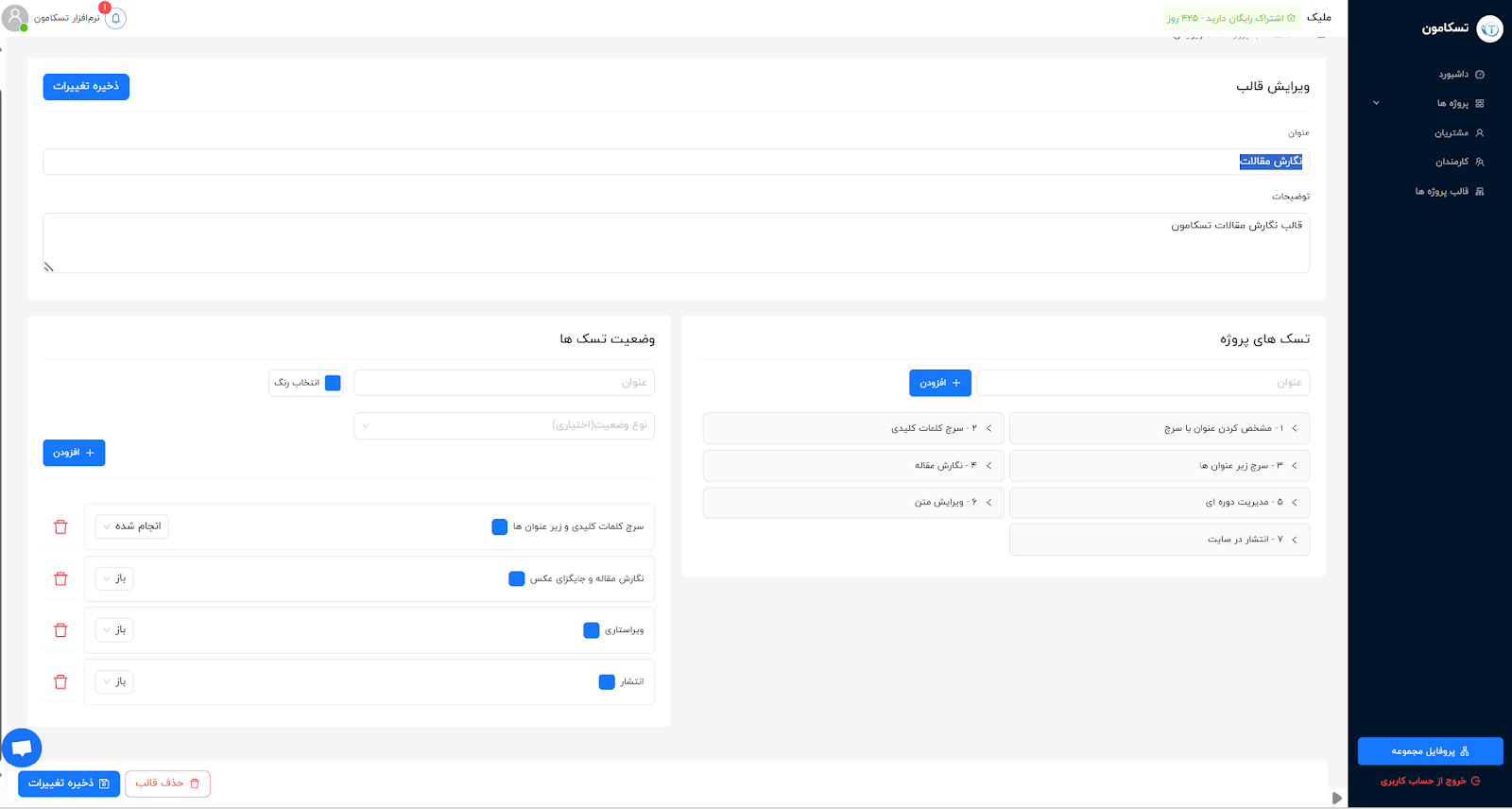The image size is (1512, 809).
Task: Open the user avatar profile icon
Action: click(x=15, y=18)
